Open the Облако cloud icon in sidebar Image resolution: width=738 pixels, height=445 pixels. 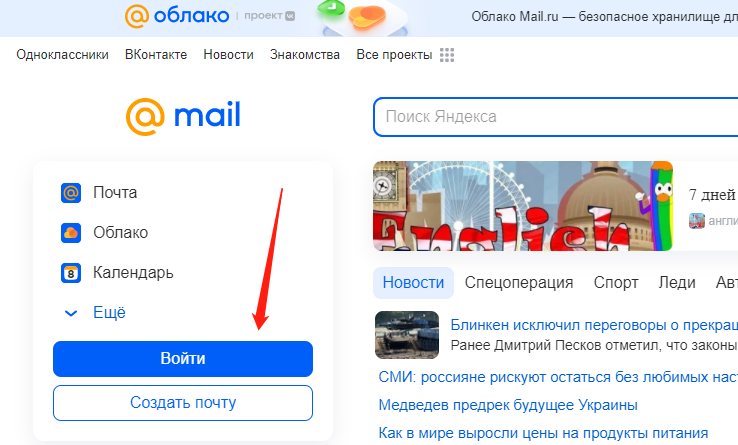pyautogui.click(x=71, y=233)
